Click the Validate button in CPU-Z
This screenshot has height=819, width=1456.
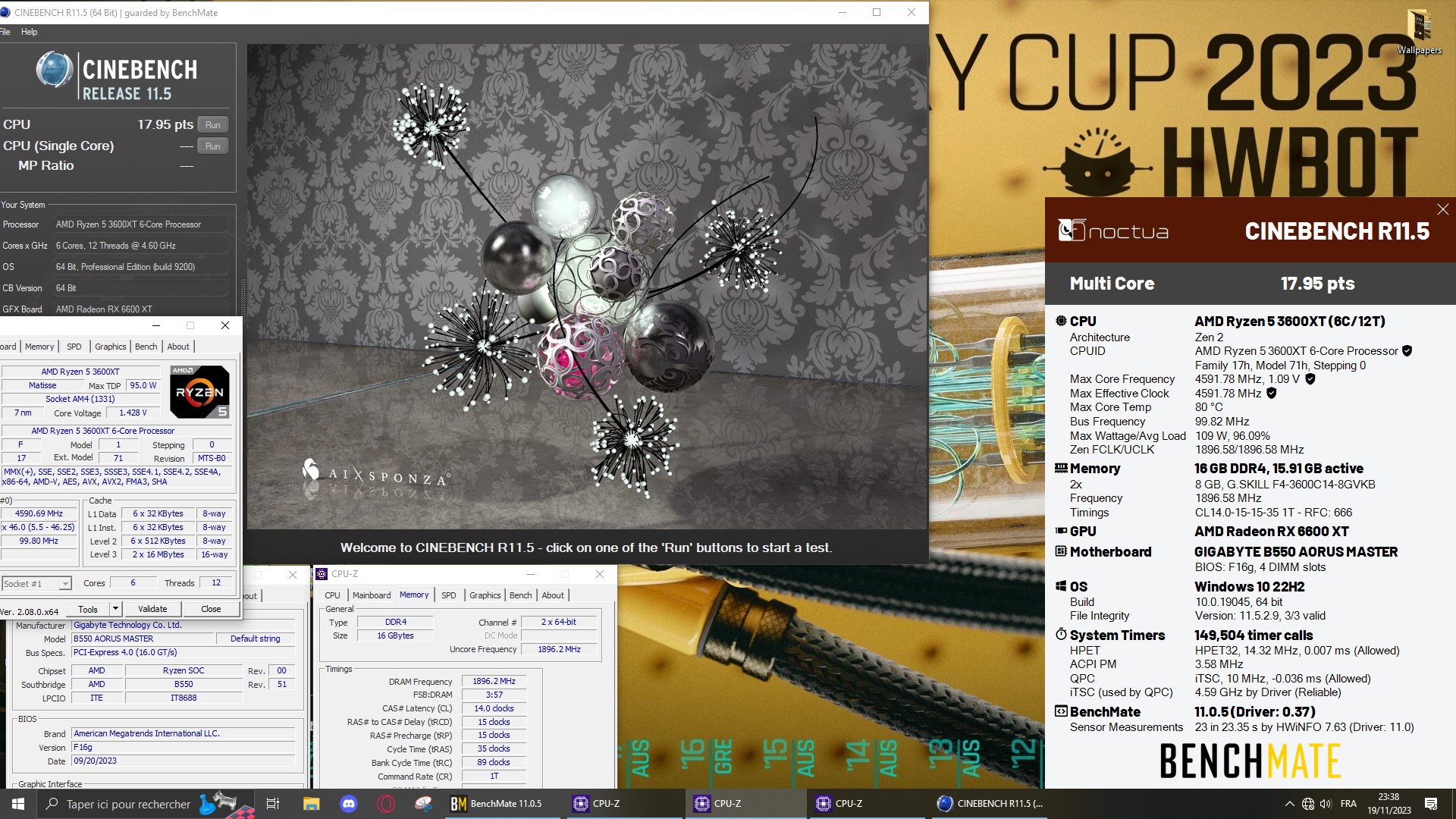(x=152, y=609)
